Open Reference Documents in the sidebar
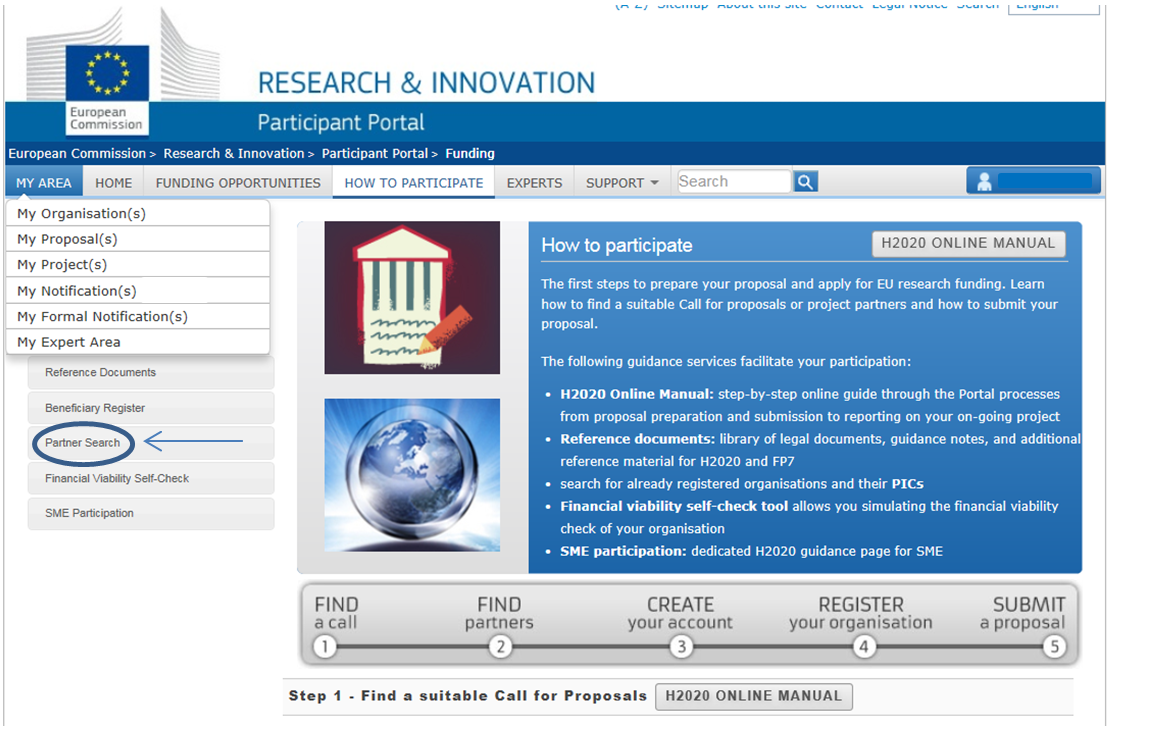The width and height of the screenshot is (1163, 739). (x=151, y=372)
